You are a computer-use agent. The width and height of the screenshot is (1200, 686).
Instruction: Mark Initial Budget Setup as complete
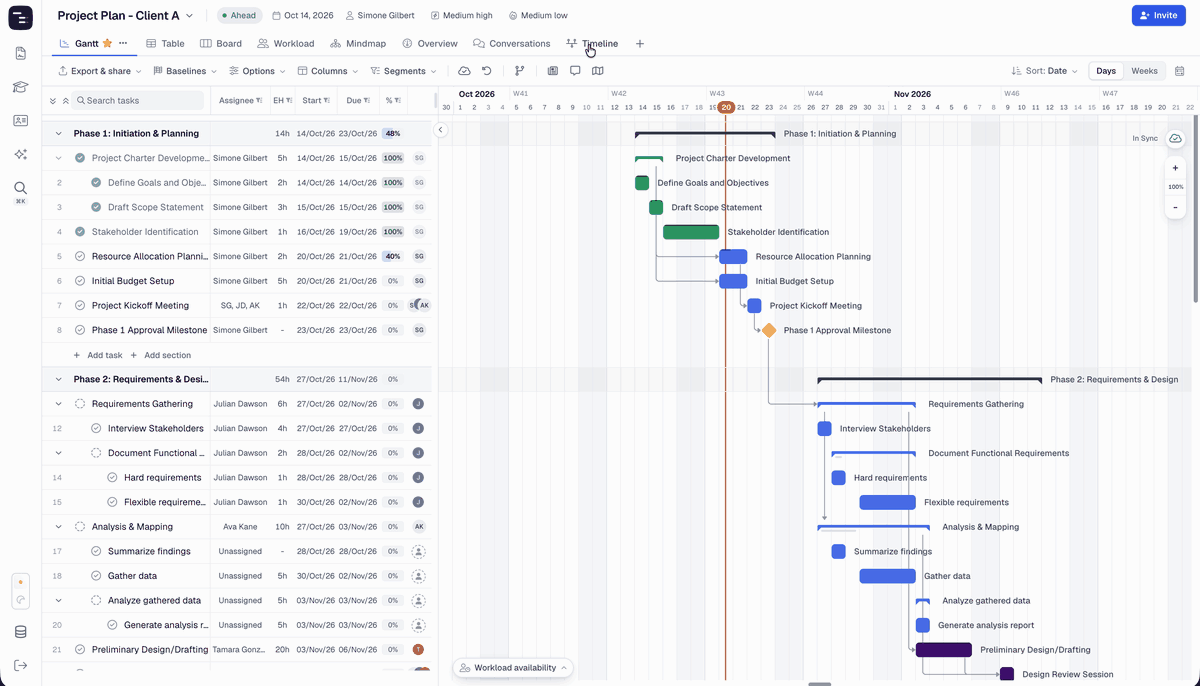click(80, 281)
